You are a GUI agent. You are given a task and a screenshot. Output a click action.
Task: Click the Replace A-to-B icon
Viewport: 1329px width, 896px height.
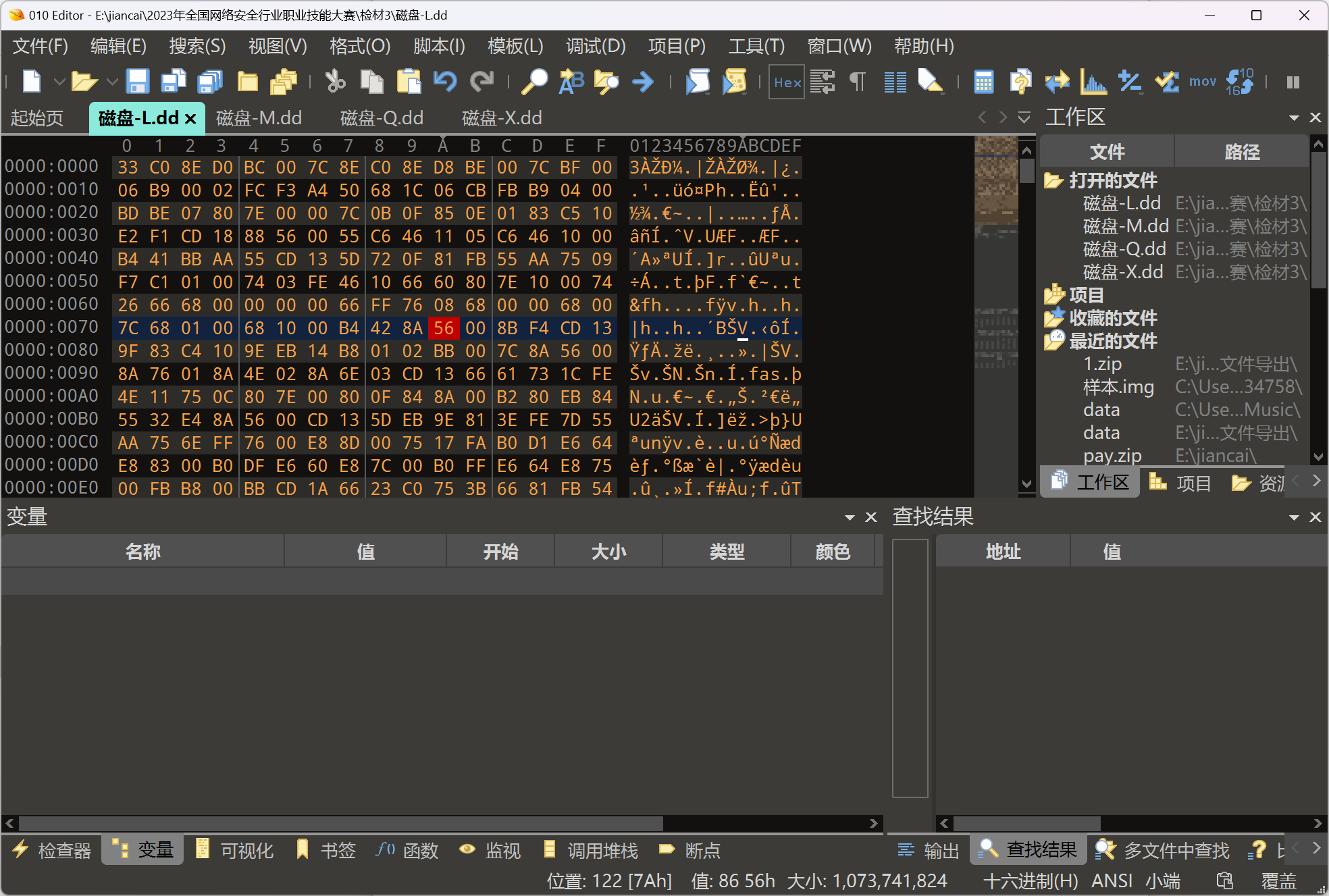point(571,82)
